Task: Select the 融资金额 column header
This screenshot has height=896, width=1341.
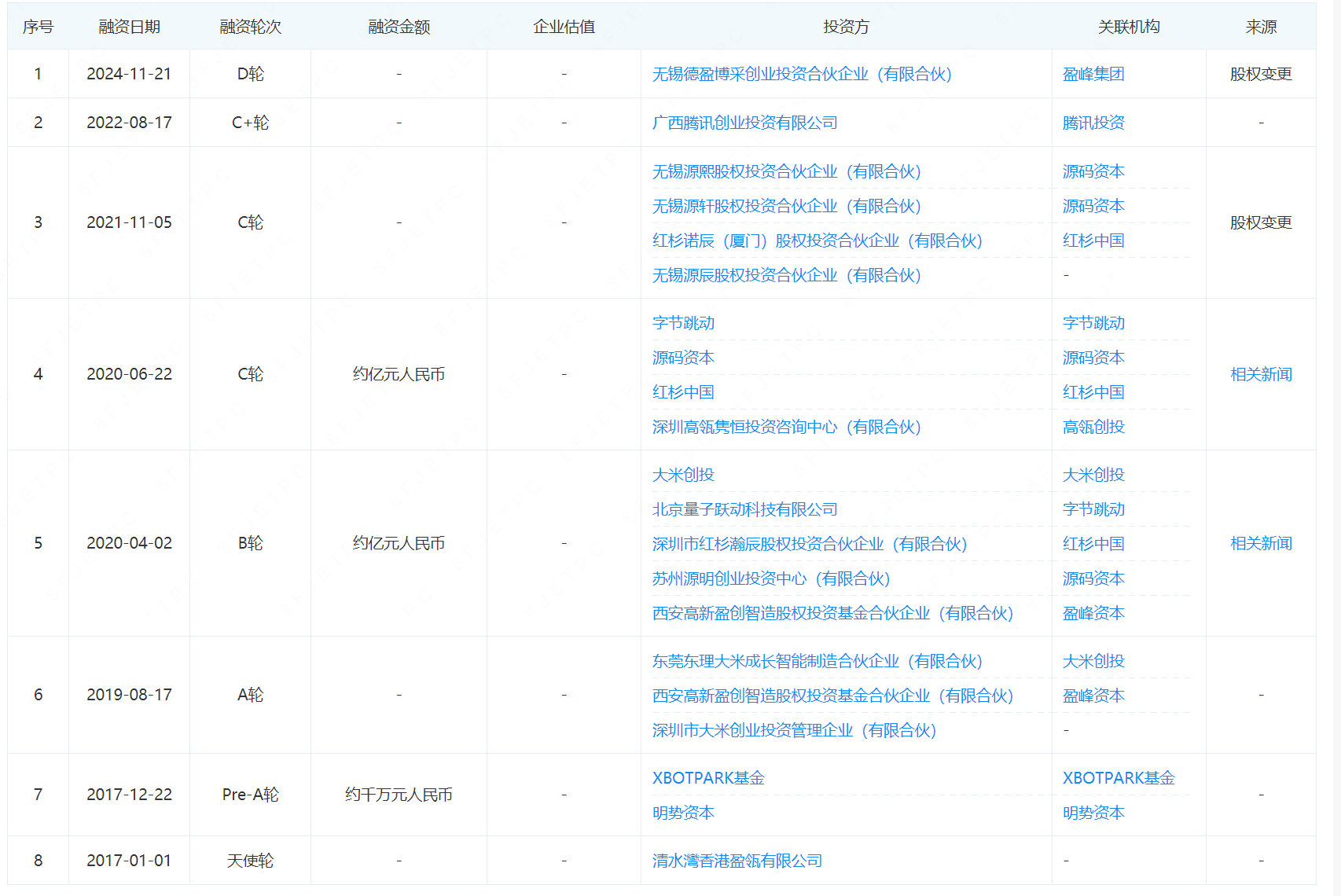Action: click(399, 27)
